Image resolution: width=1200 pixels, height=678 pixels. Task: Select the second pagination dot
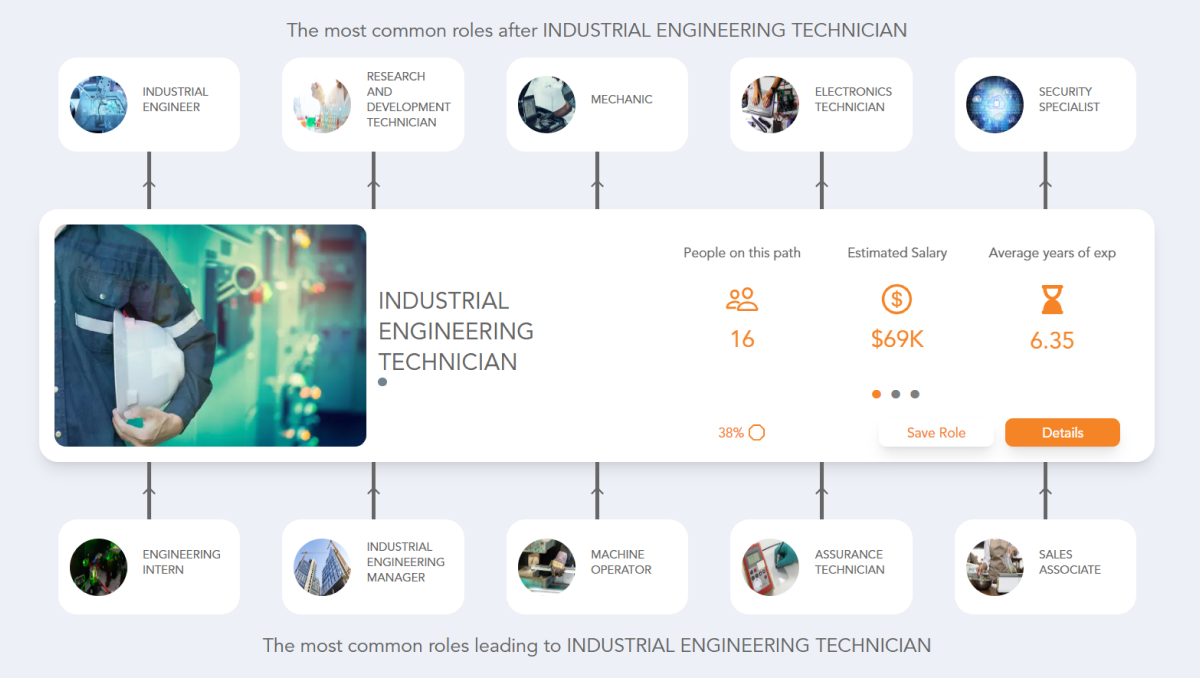(896, 394)
